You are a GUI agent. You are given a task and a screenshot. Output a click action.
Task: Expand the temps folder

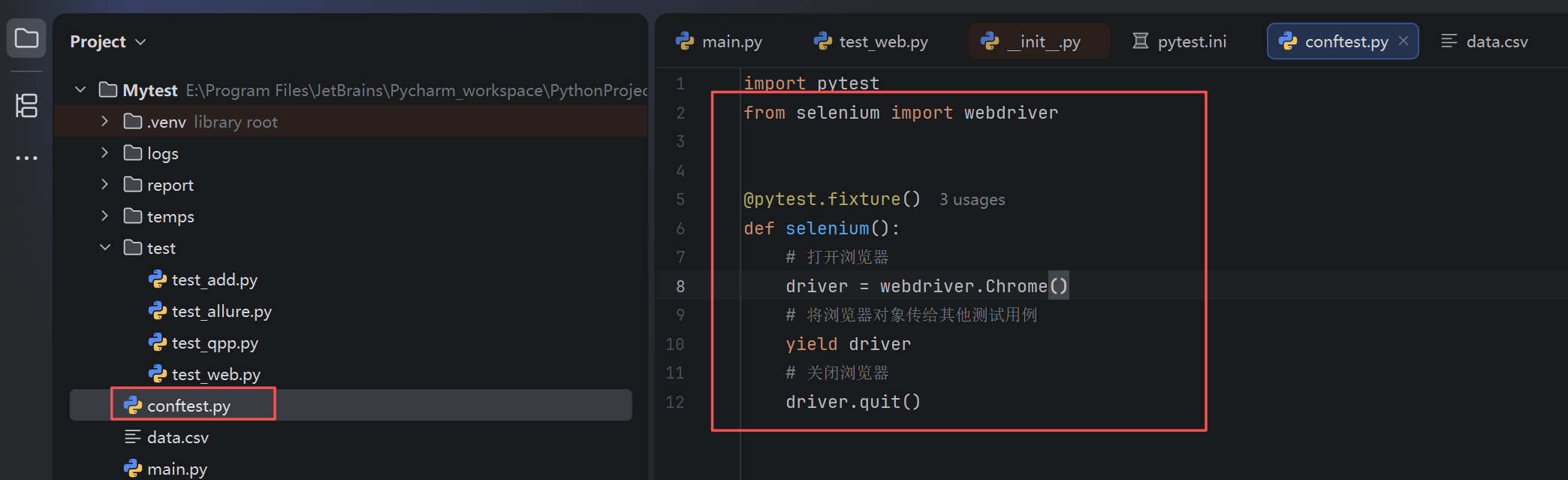pyautogui.click(x=104, y=216)
